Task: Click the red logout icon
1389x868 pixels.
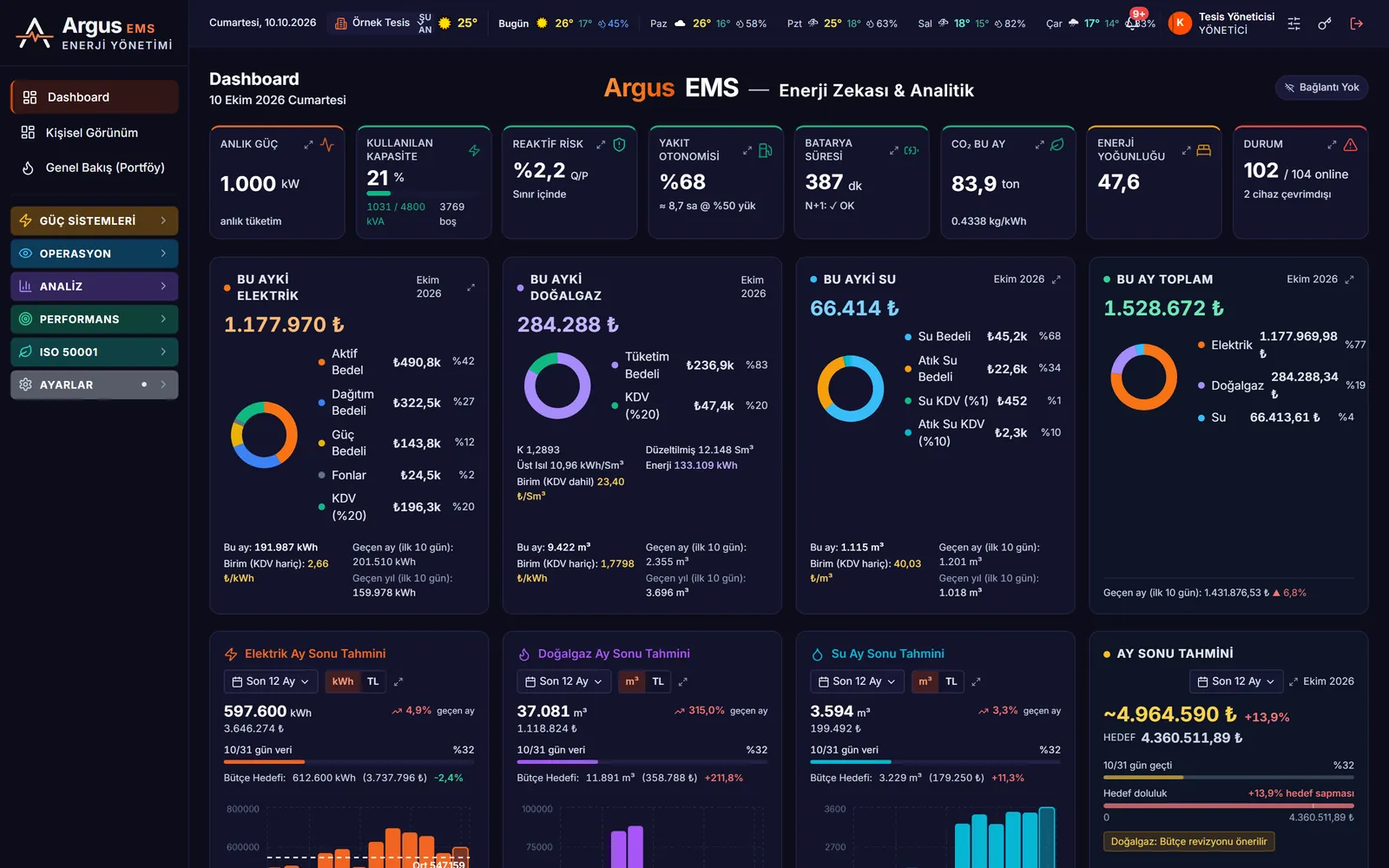Action: tap(1356, 23)
